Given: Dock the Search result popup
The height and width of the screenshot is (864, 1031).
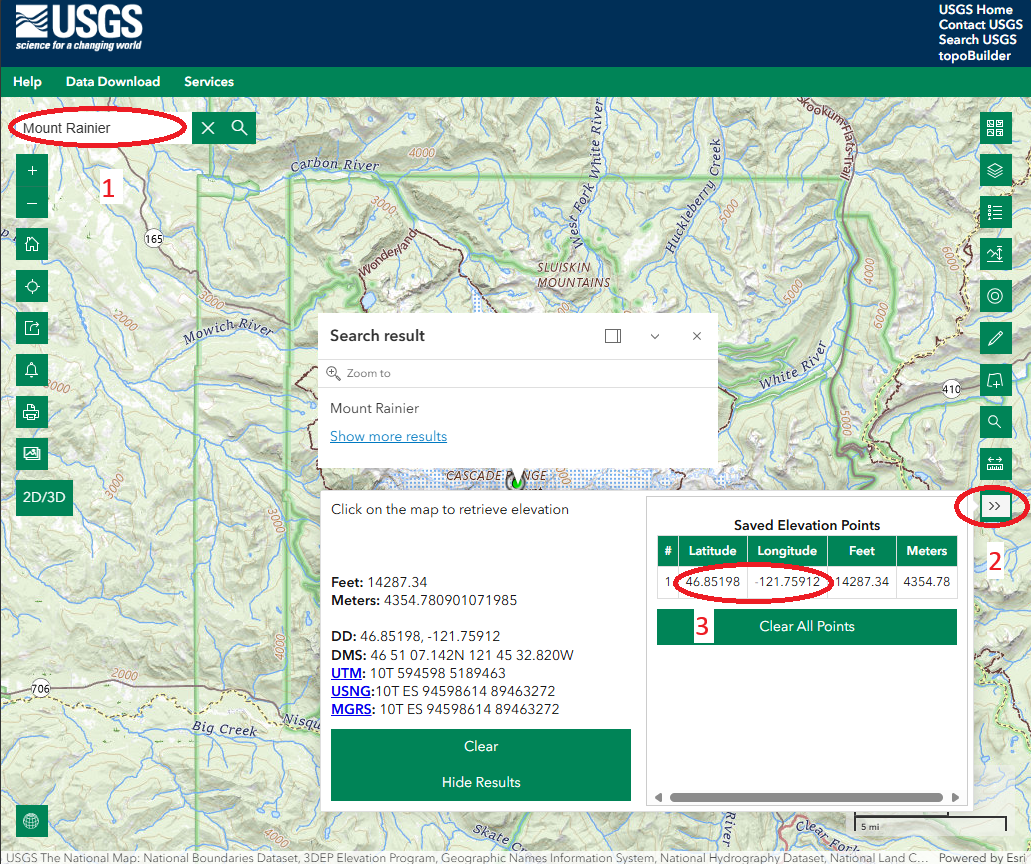Looking at the screenshot, I should (613, 336).
